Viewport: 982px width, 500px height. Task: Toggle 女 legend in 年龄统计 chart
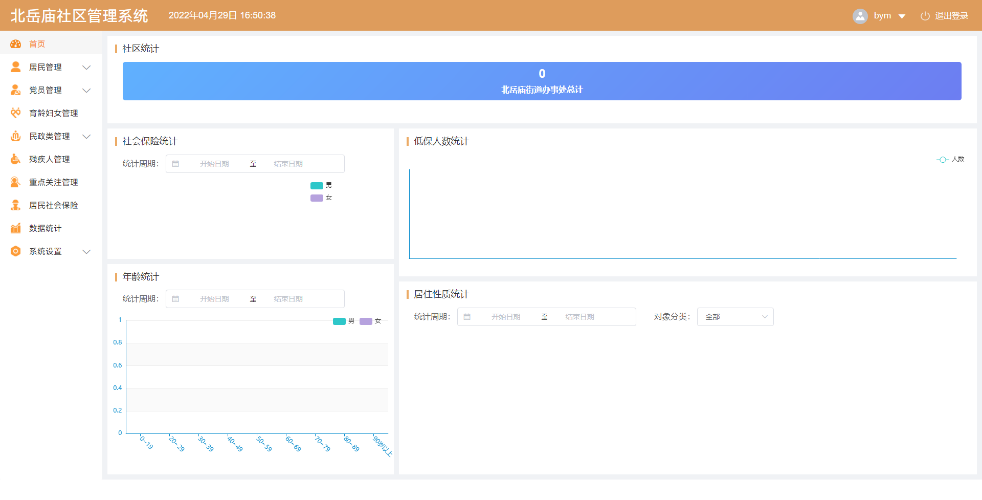370,321
